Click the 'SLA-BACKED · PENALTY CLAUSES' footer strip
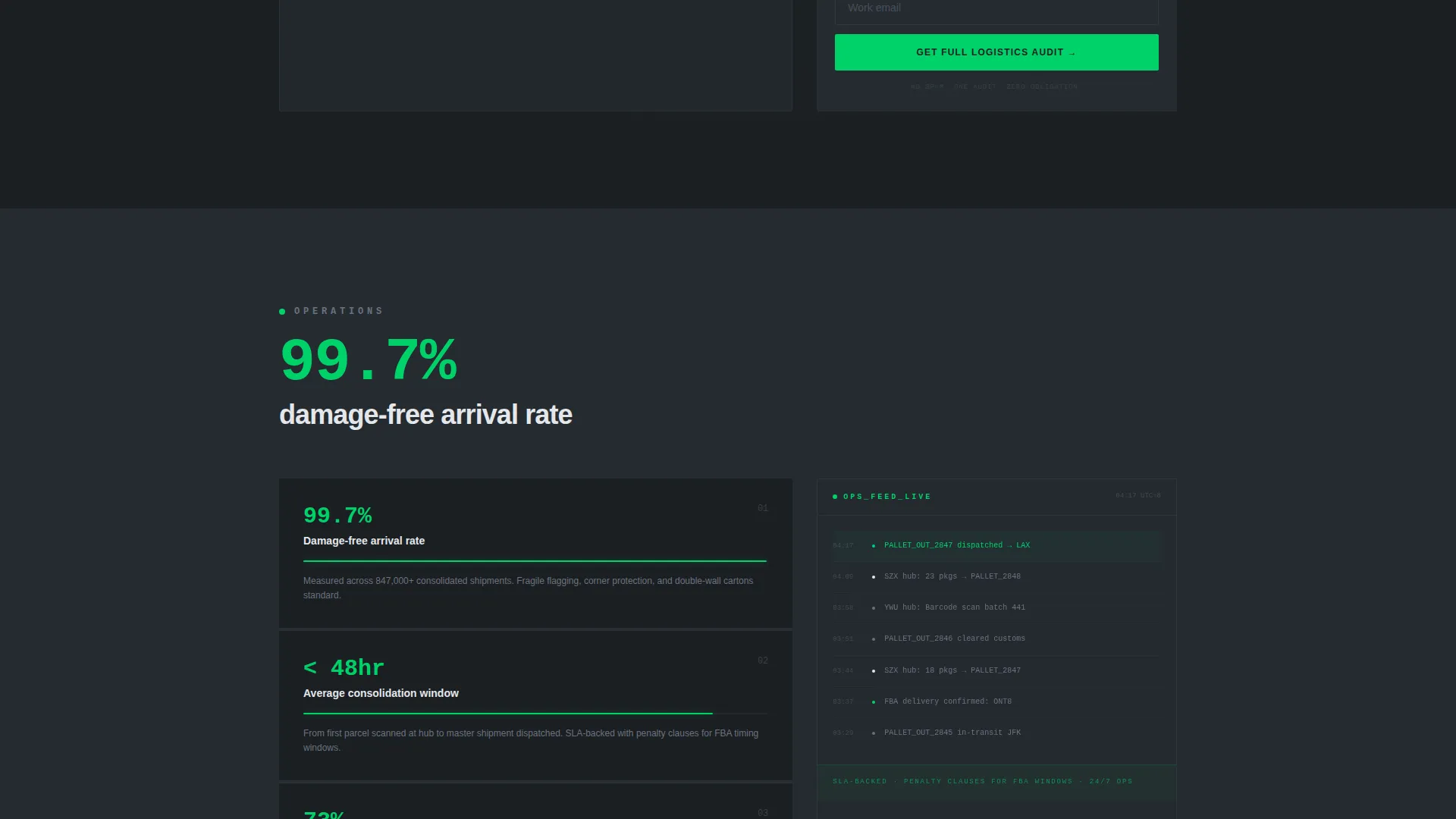1456x819 pixels. pos(996,783)
